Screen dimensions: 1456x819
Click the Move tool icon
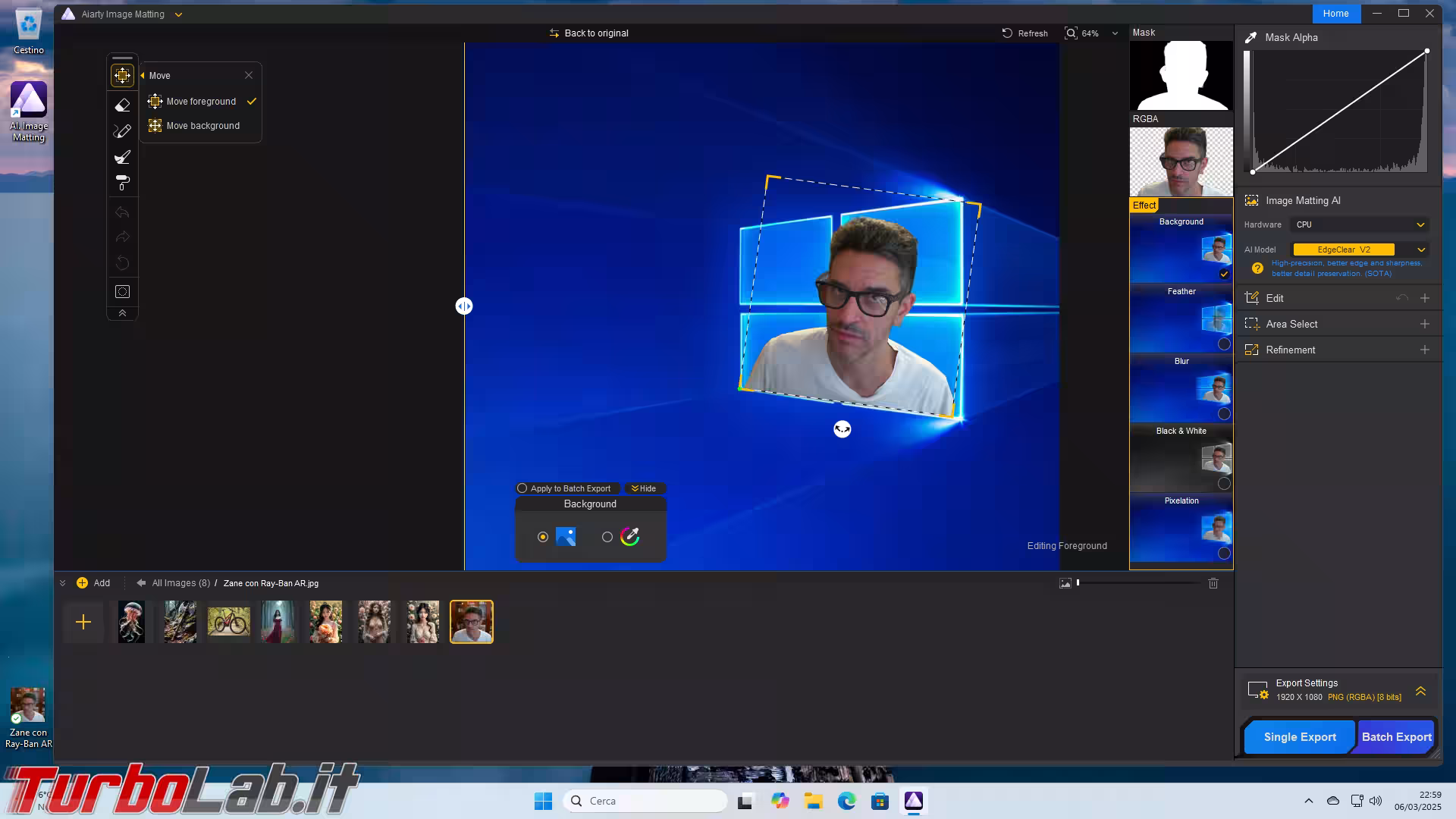tap(122, 75)
